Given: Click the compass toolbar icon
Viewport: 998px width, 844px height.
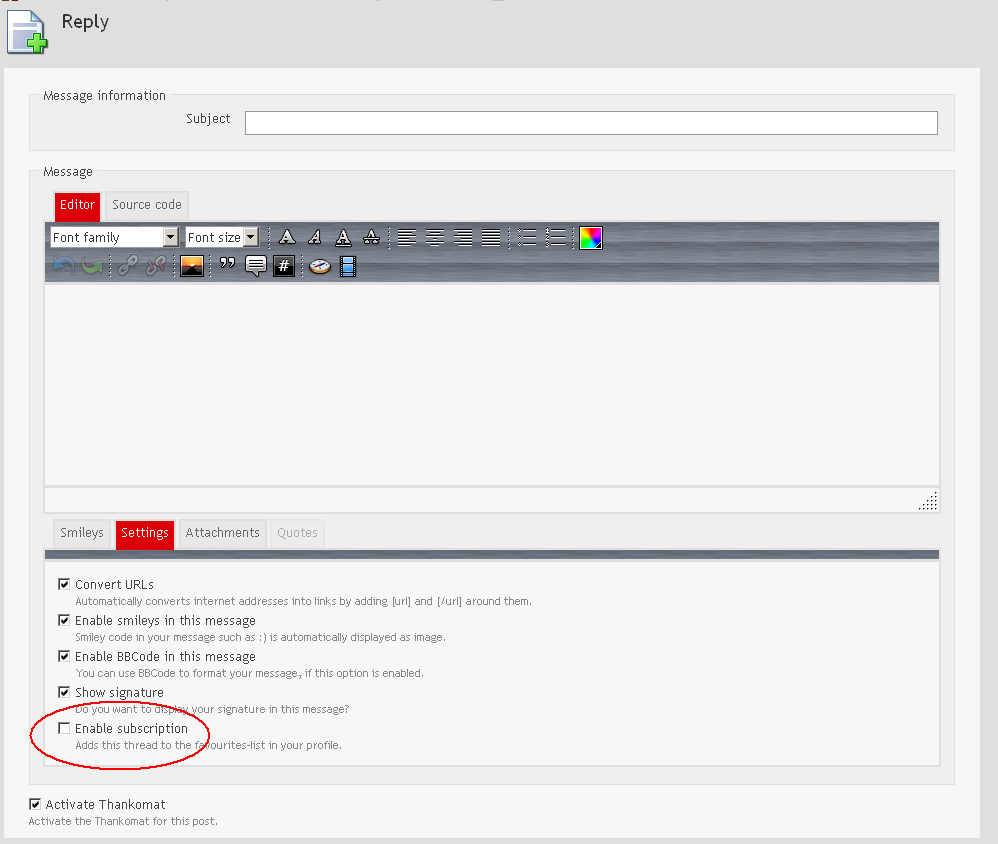Looking at the screenshot, I should point(320,265).
